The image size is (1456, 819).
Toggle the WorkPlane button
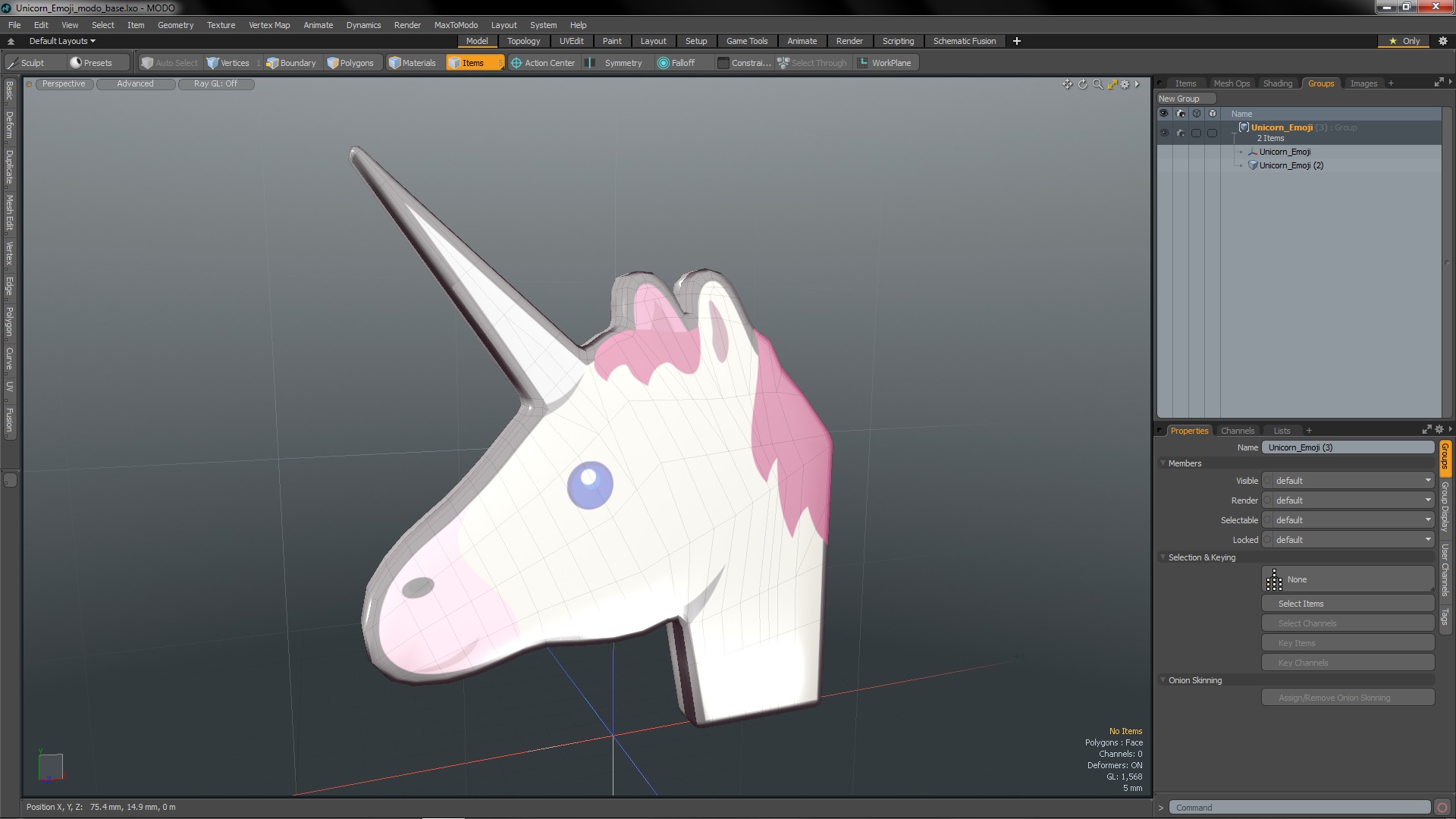[x=885, y=63]
